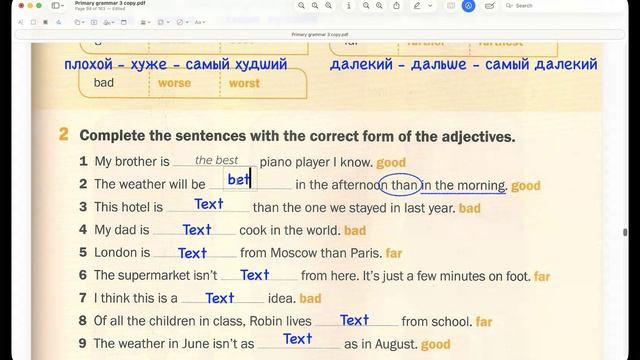
Task: Select the Sketch drawing tool
Action: [59, 22]
